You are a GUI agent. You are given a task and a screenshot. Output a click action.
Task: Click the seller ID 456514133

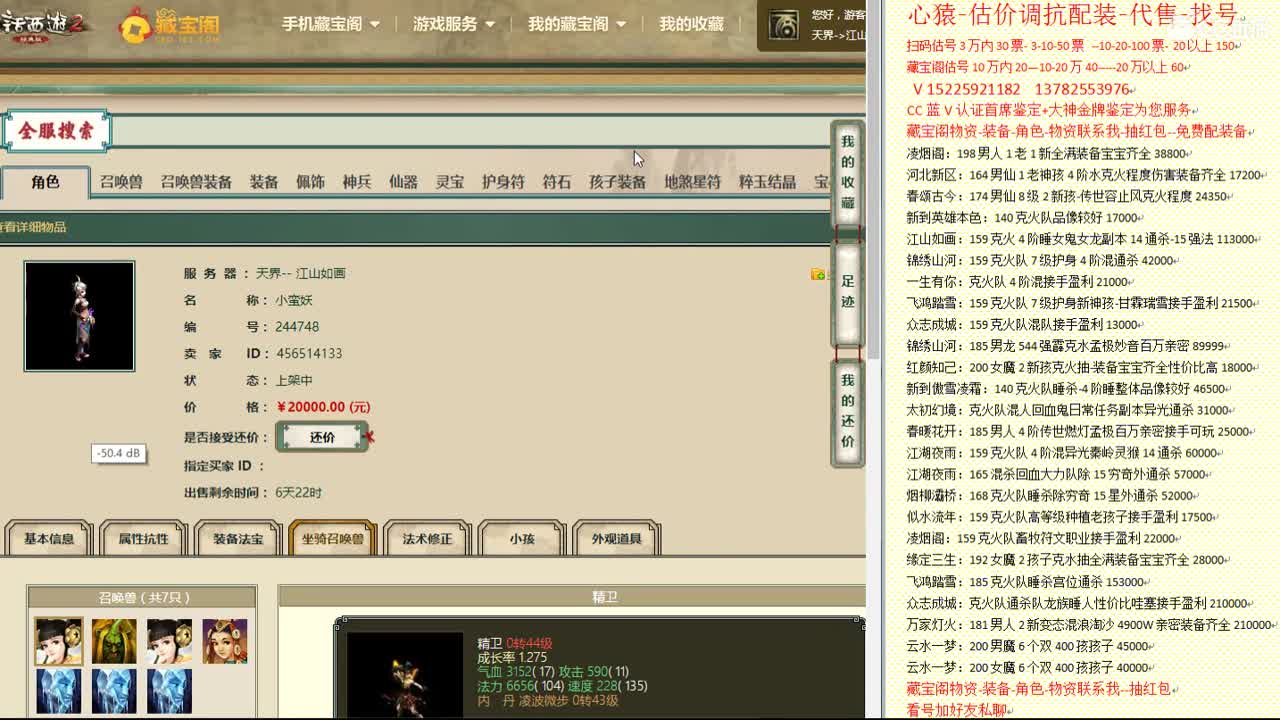(309, 354)
